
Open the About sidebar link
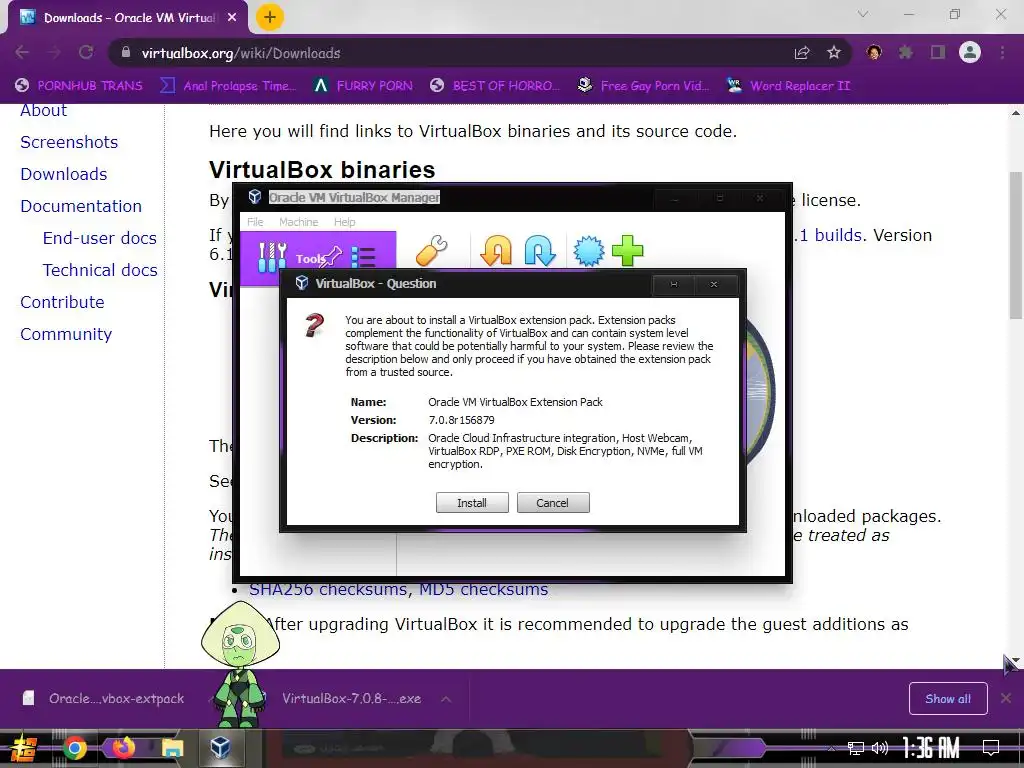pos(44,111)
